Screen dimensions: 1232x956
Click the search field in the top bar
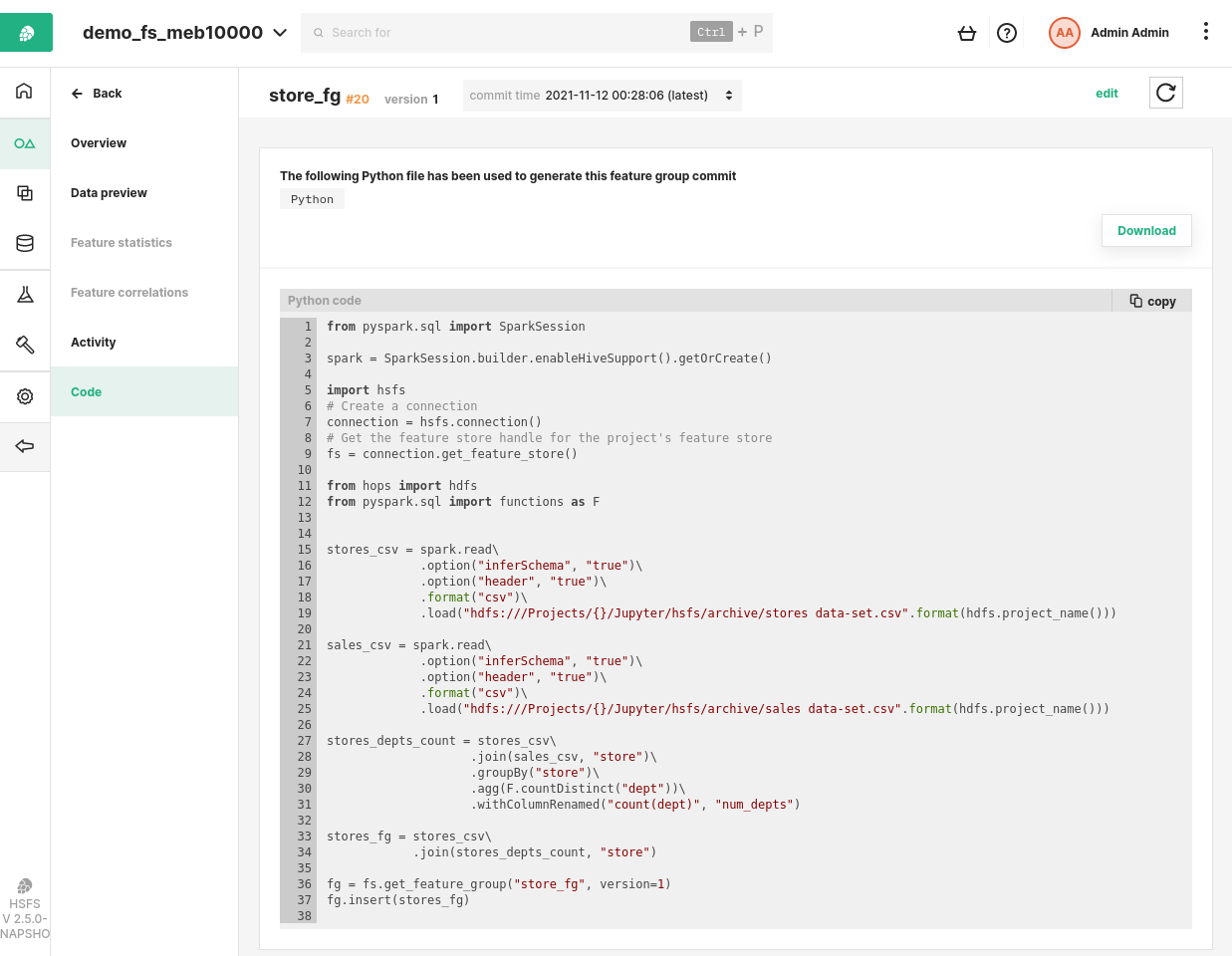[x=498, y=32]
